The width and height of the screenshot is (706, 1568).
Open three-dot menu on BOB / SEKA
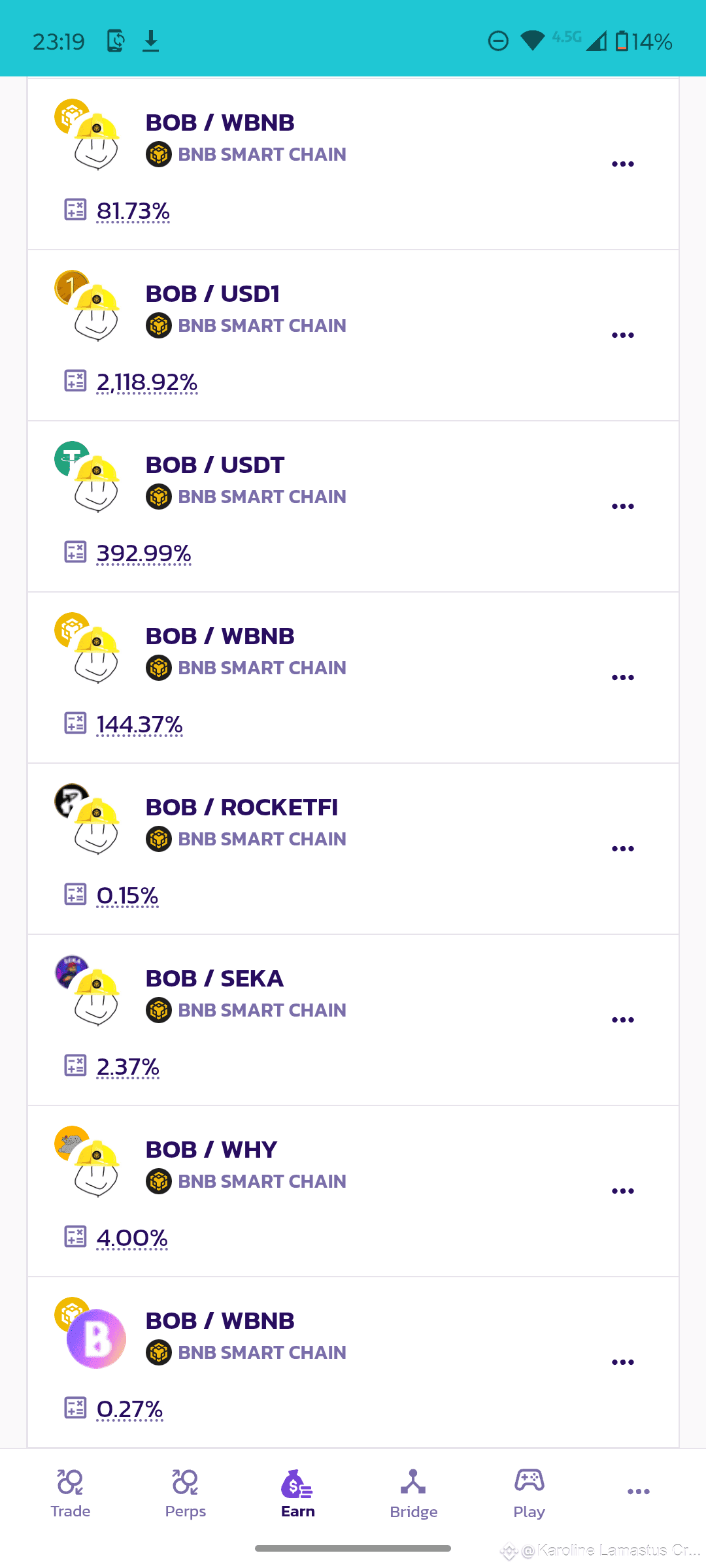coord(623,1020)
